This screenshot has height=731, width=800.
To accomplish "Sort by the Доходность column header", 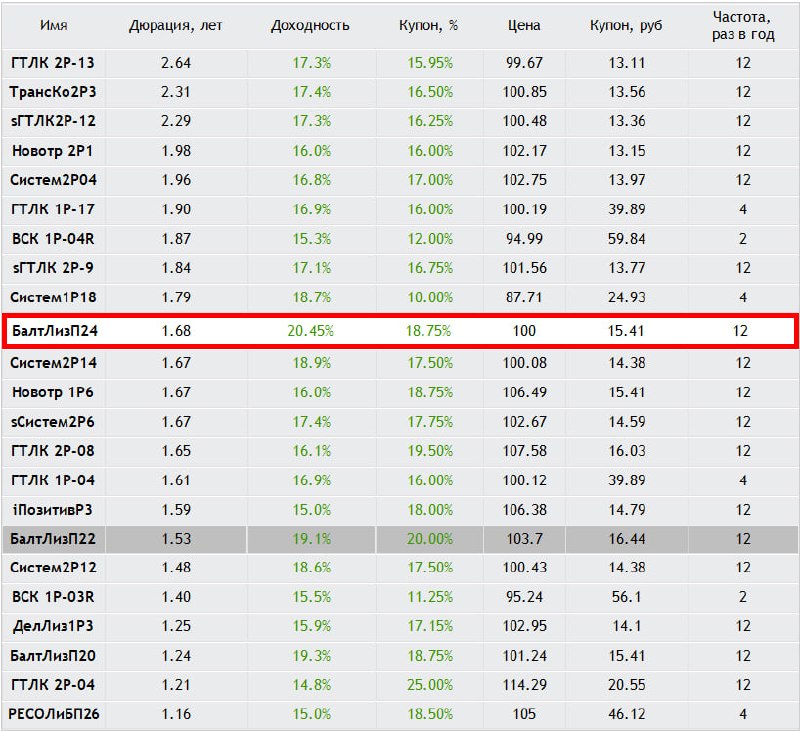I will [x=310, y=26].
